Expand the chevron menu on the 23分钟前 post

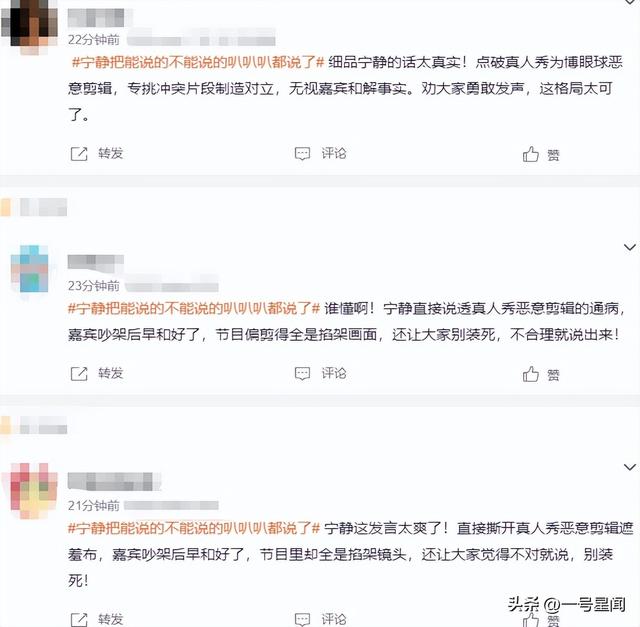pos(630,247)
